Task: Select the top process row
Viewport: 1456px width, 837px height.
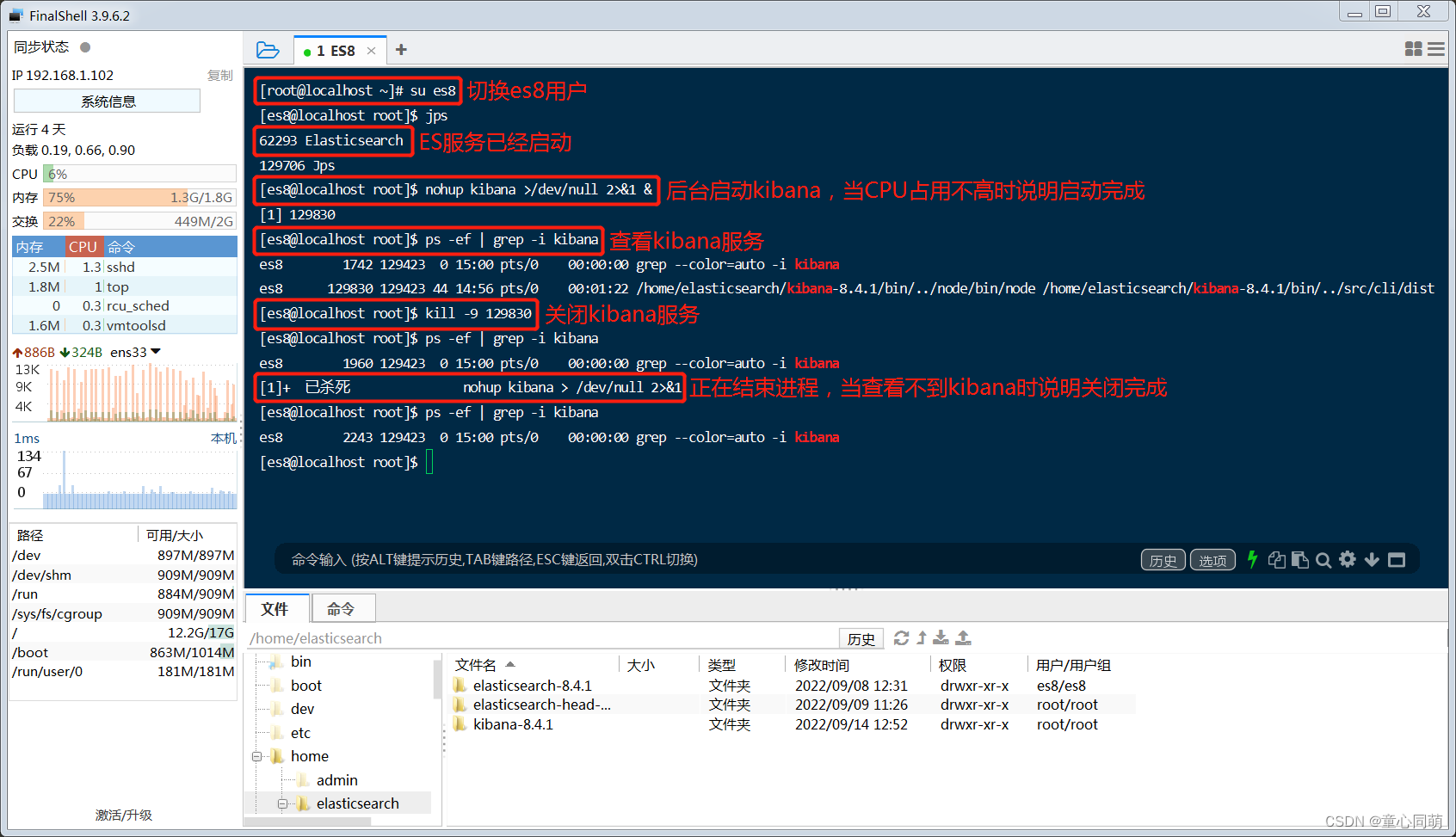Action: pyautogui.click(x=125, y=287)
